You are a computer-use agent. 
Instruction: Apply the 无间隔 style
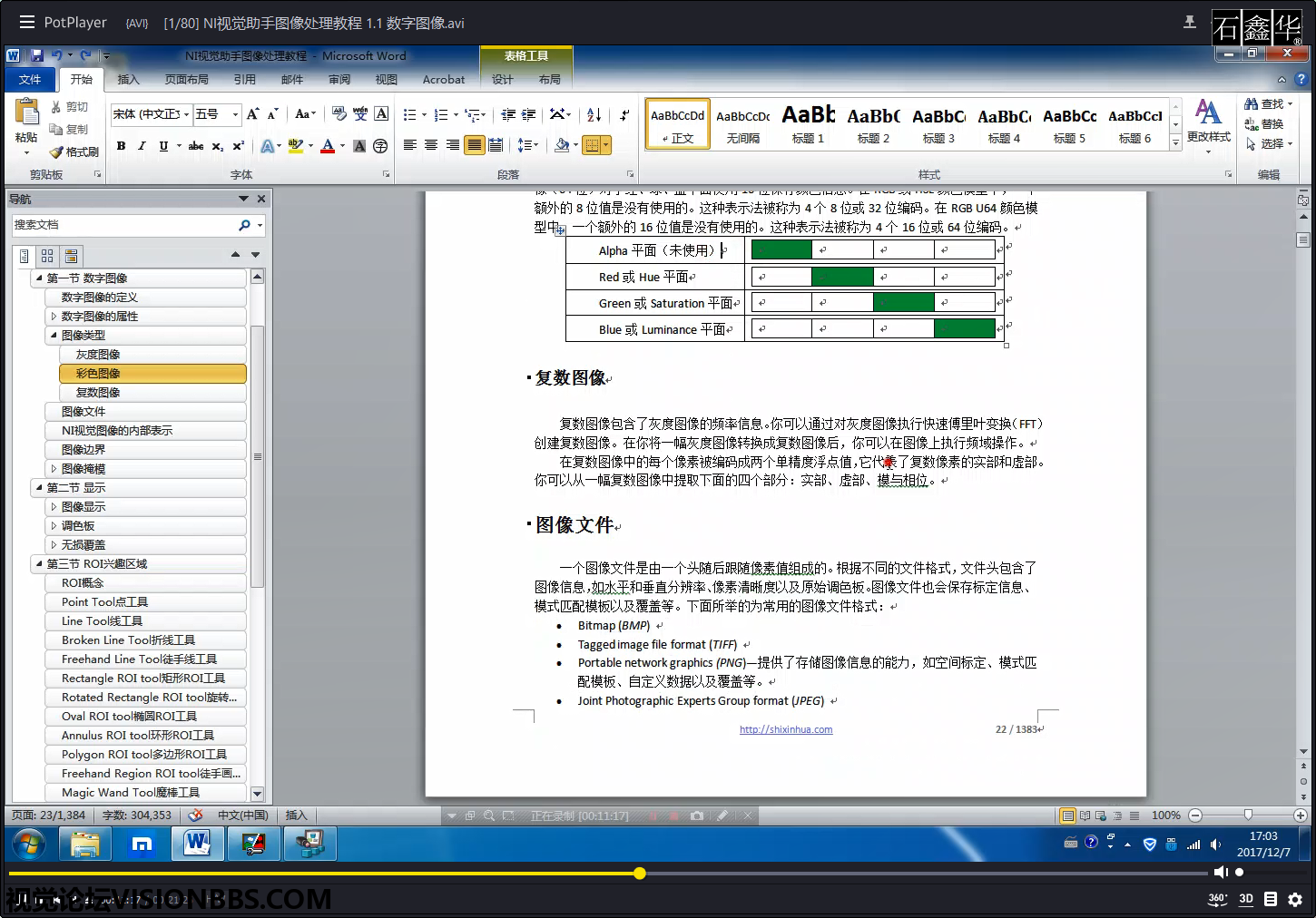pos(742,123)
